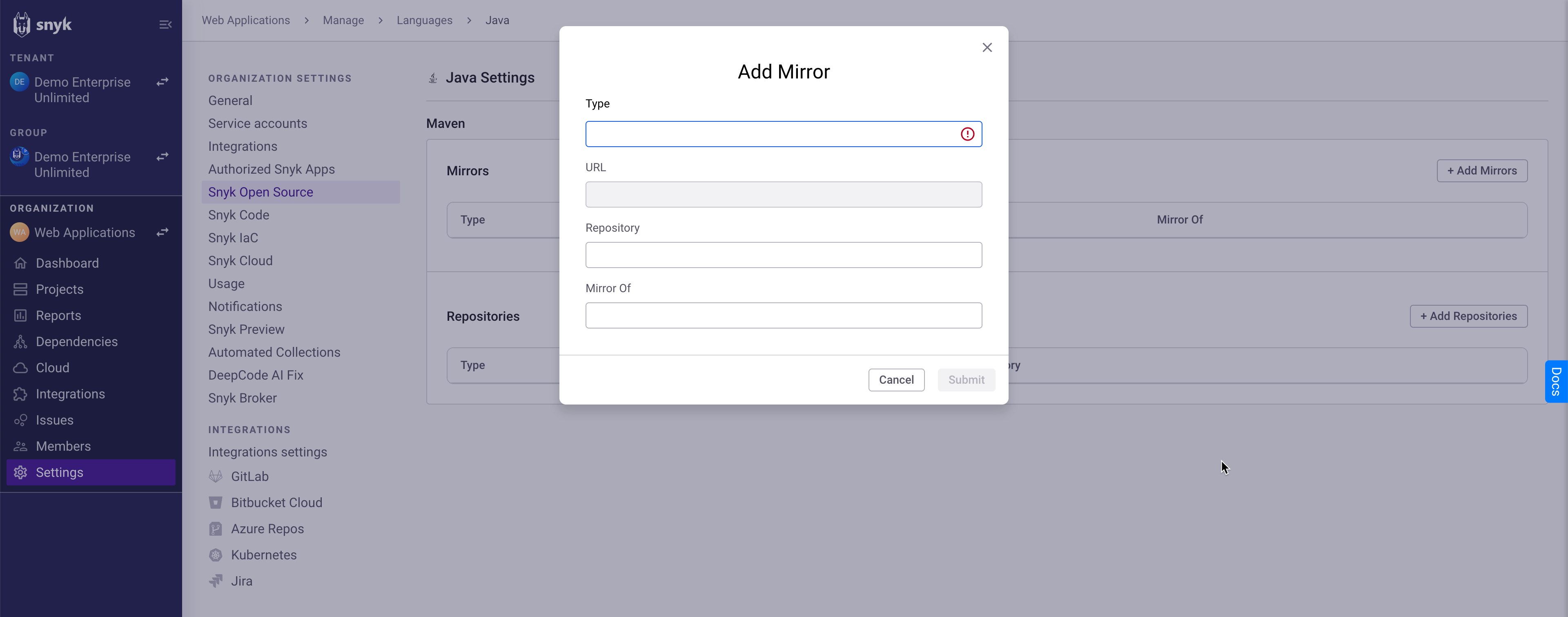The image size is (1568, 617).
Task: Click the Cloud icon in sidebar
Action: click(21, 368)
